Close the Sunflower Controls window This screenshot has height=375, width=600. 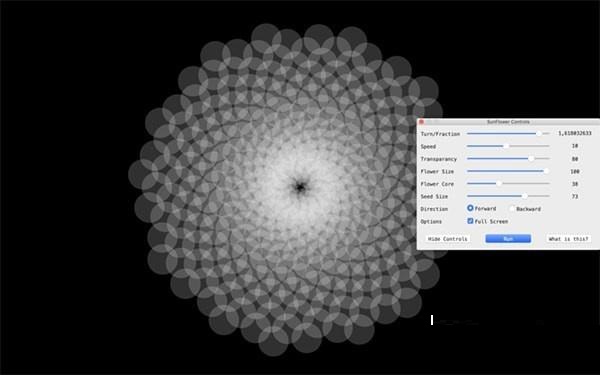pos(422,122)
